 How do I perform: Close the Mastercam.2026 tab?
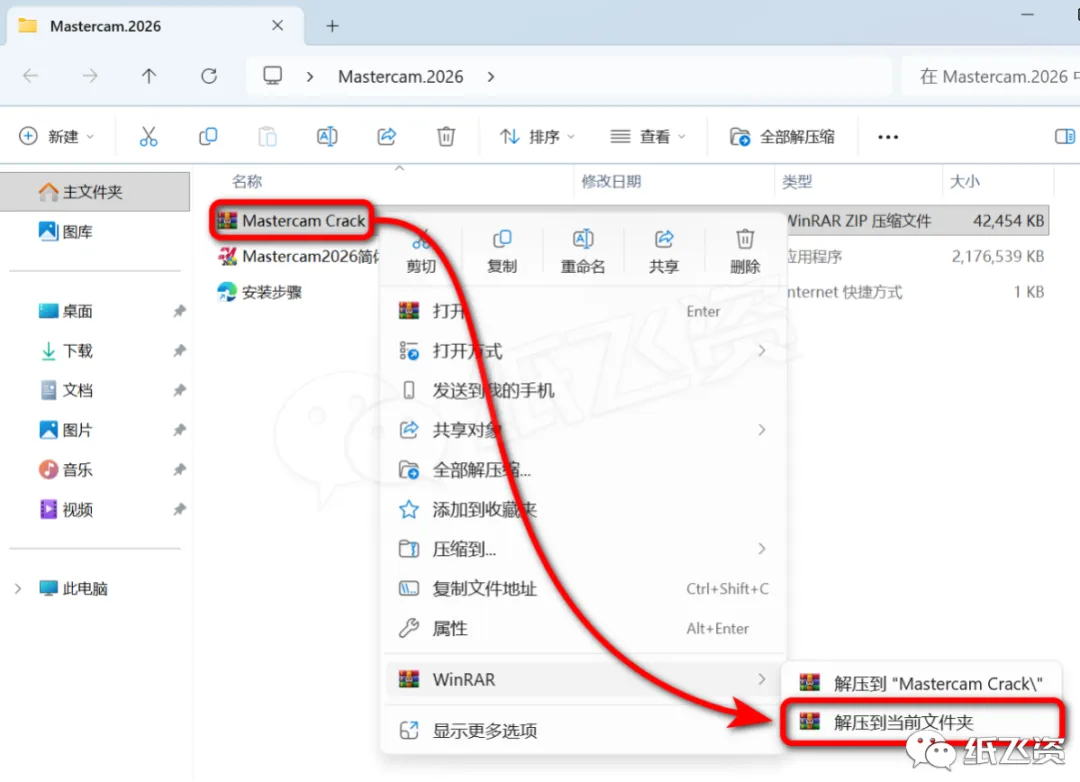click(x=278, y=25)
